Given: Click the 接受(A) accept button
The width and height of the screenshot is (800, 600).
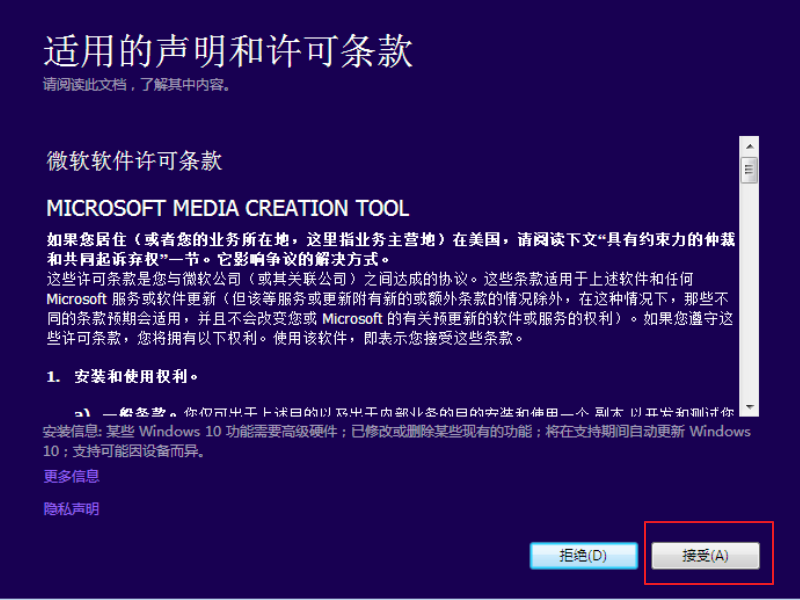Looking at the screenshot, I should click(x=705, y=555).
